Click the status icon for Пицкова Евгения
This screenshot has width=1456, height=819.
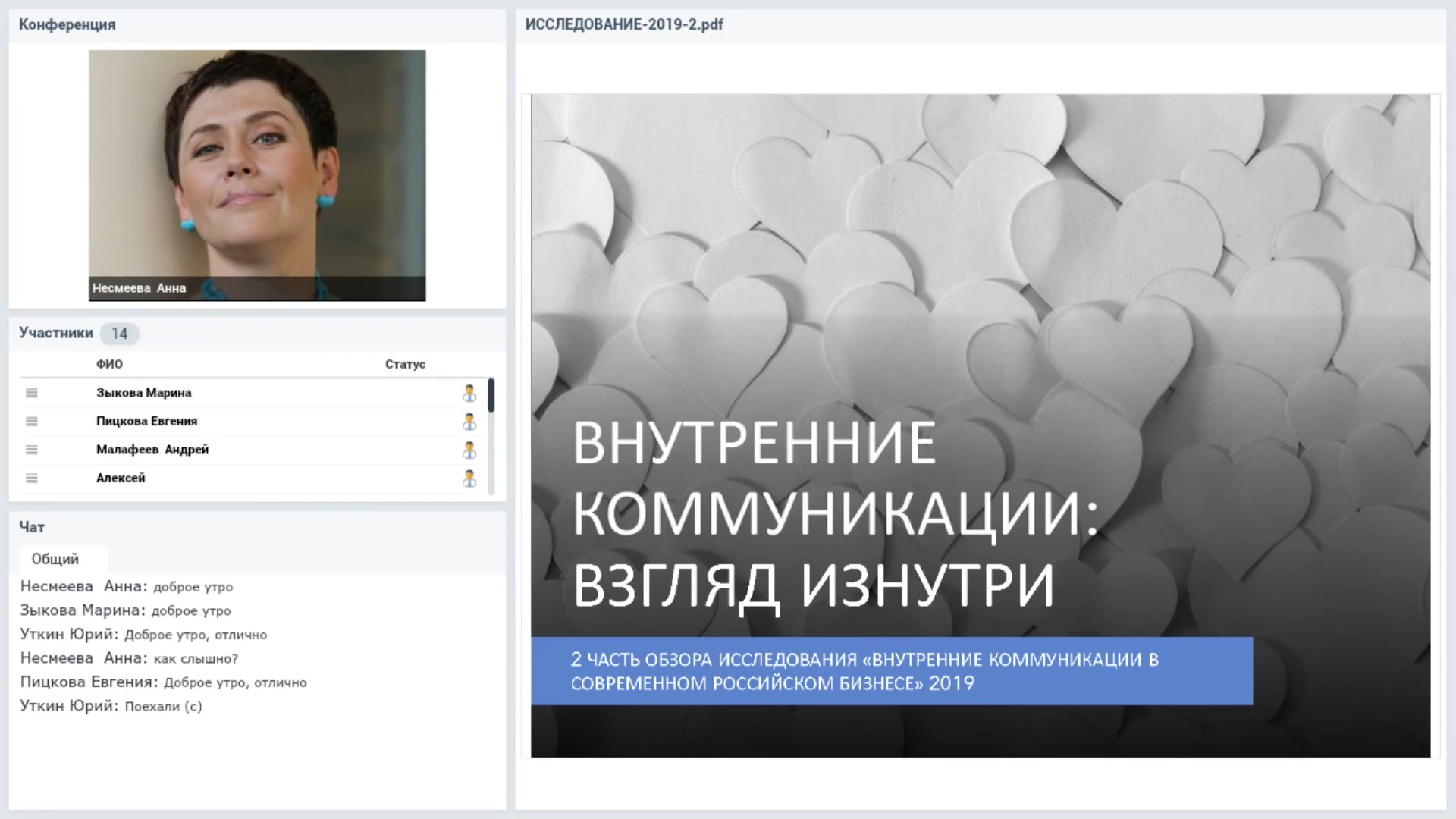(470, 421)
